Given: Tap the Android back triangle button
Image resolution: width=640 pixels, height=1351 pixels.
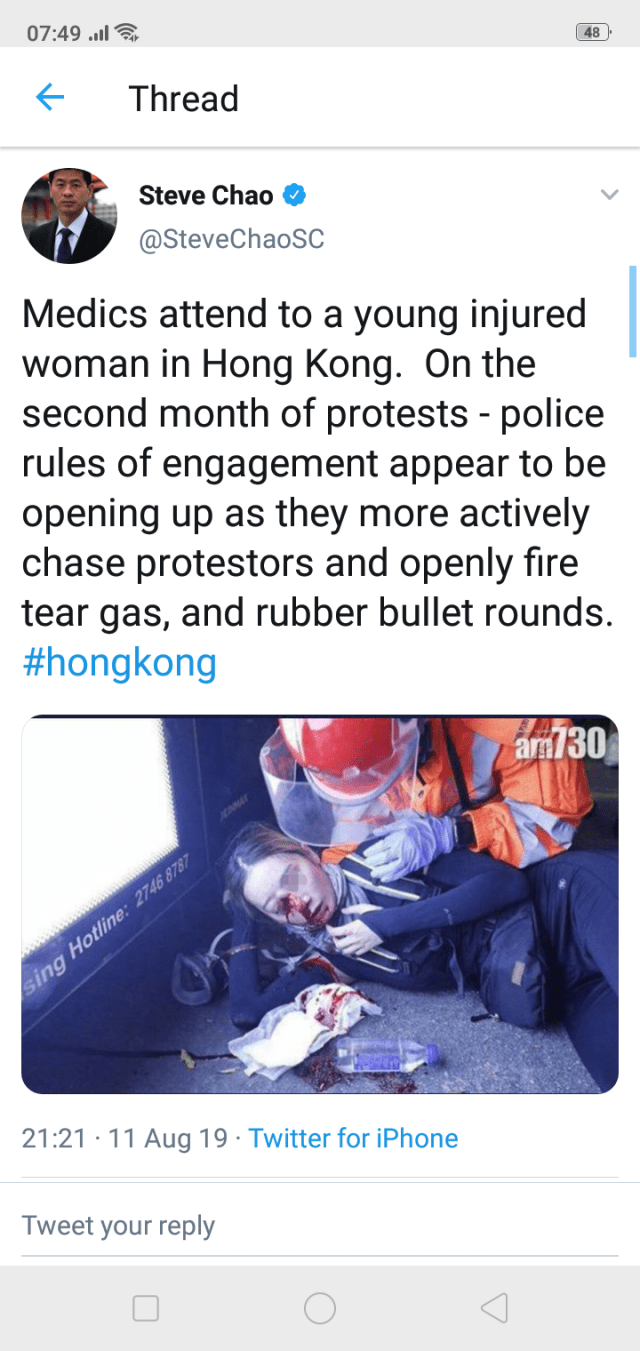Looking at the screenshot, I should (494, 1308).
